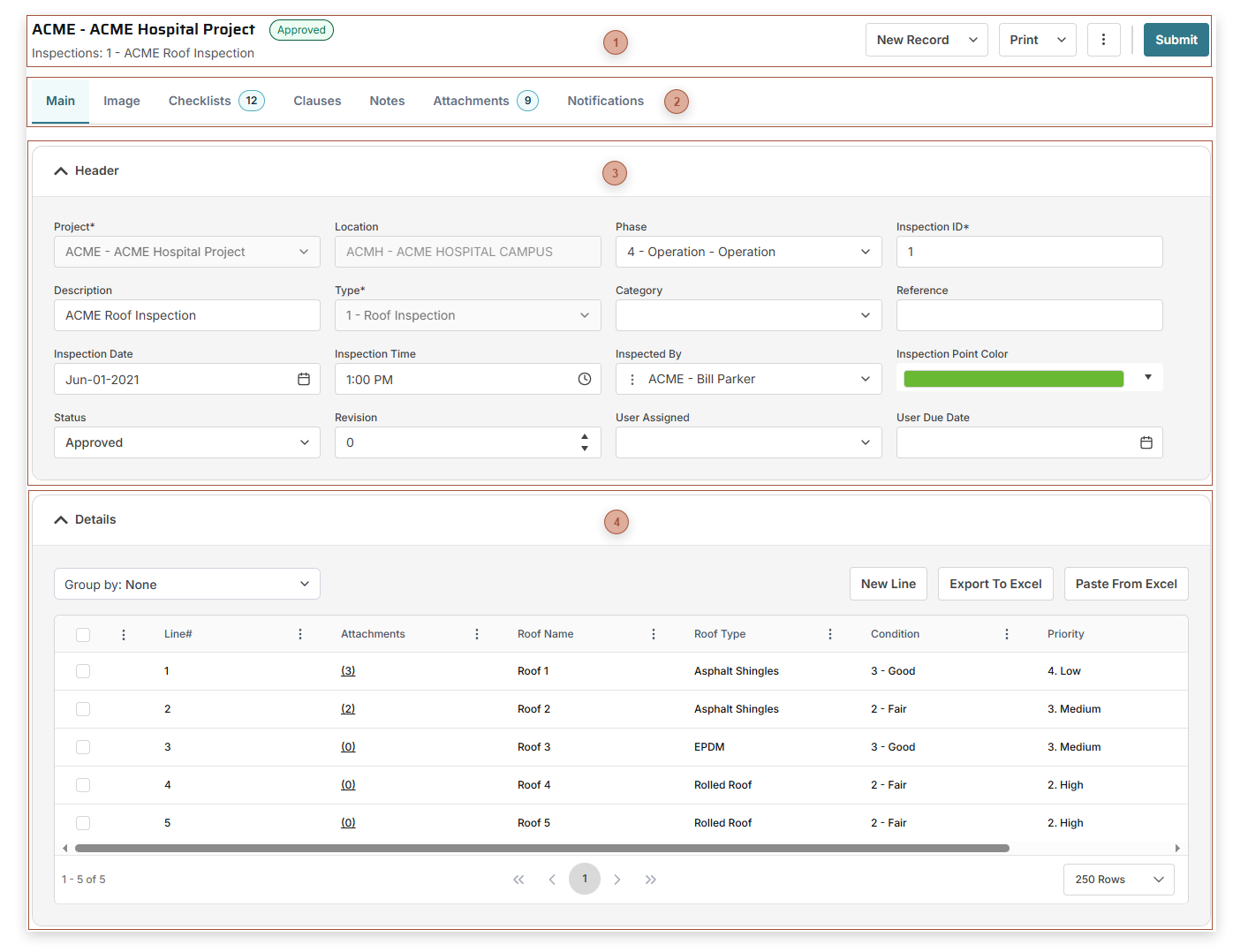Select the row checkbox for Roof 3
This screenshot has width=1233, height=952.
pyautogui.click(x=83, y=747)
